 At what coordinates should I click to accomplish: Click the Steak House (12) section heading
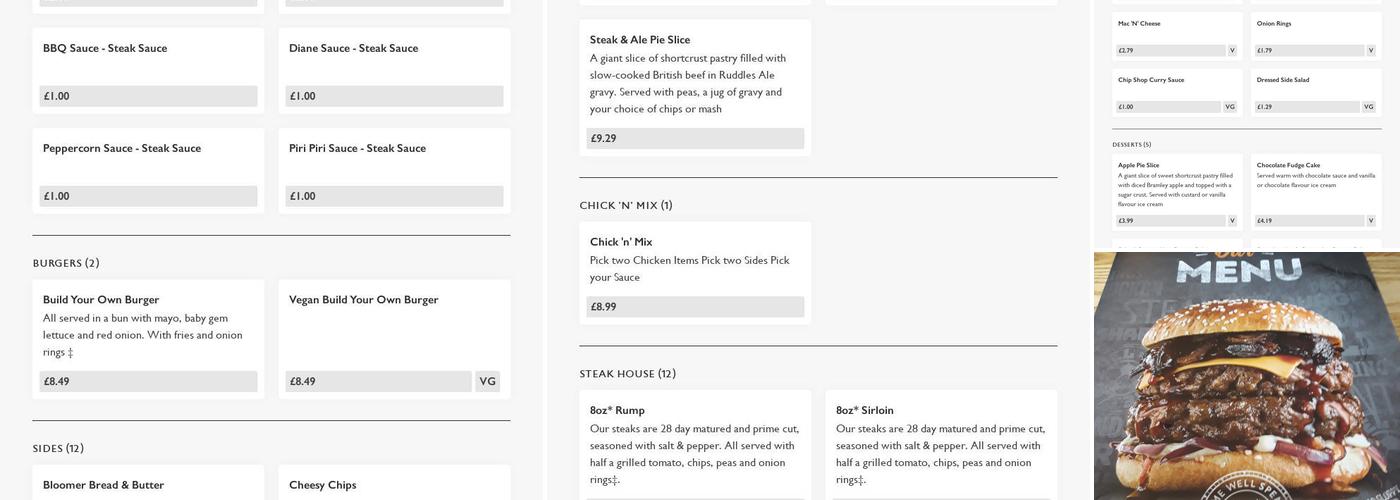coord(628,374)
